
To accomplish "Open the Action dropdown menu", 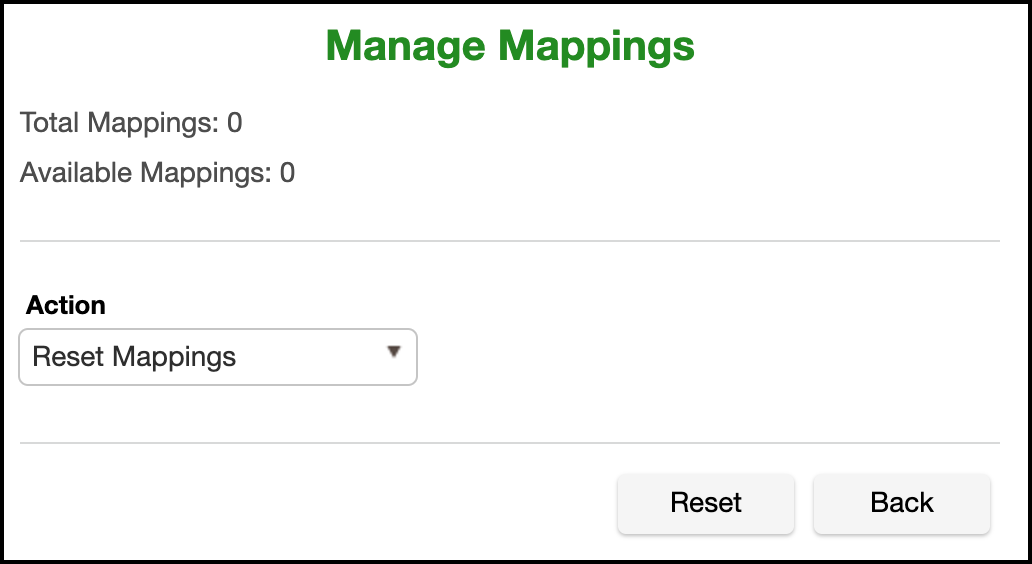I will click(x=217, y=357).
